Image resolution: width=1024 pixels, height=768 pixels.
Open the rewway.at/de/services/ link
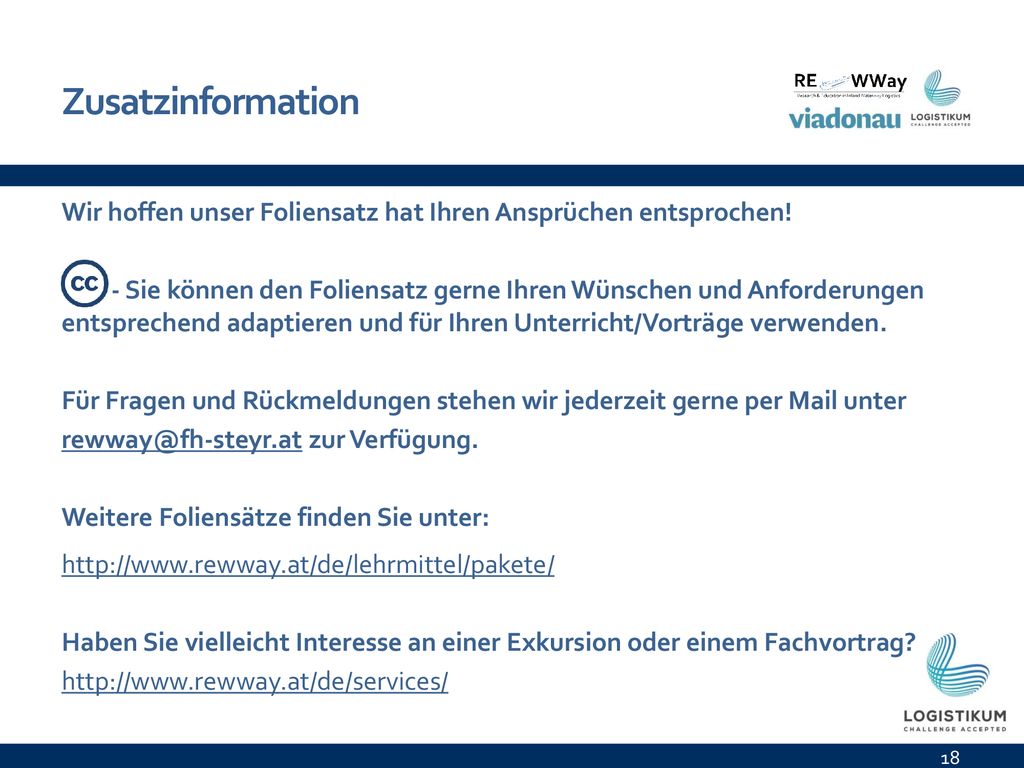pos(255,681)
